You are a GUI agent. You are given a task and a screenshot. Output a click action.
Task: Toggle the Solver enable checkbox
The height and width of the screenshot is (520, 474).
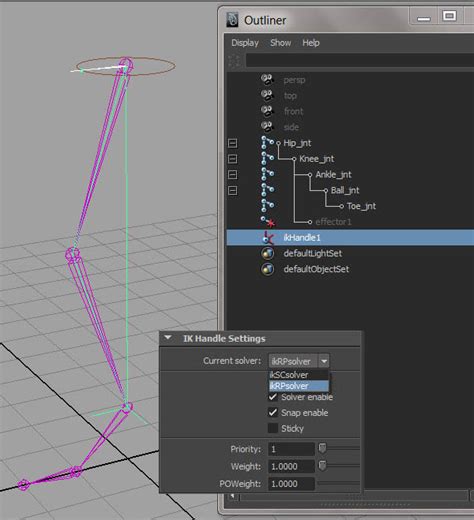273,397
